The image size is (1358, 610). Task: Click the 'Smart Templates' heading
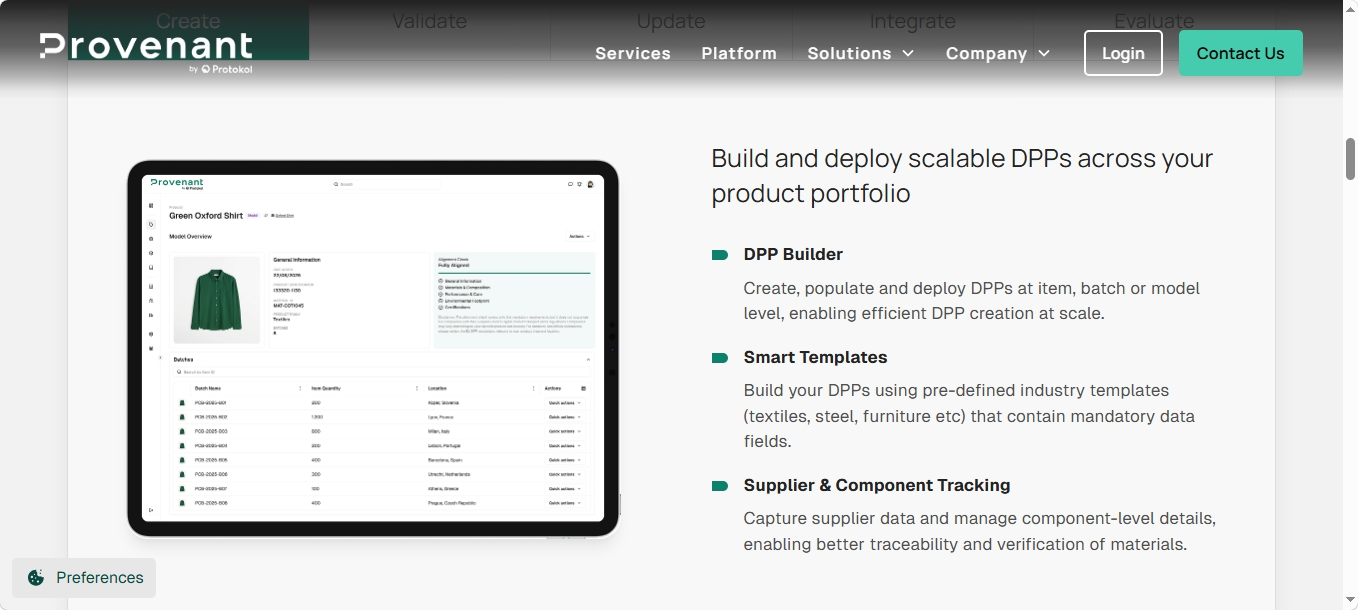tap(815, 357)
